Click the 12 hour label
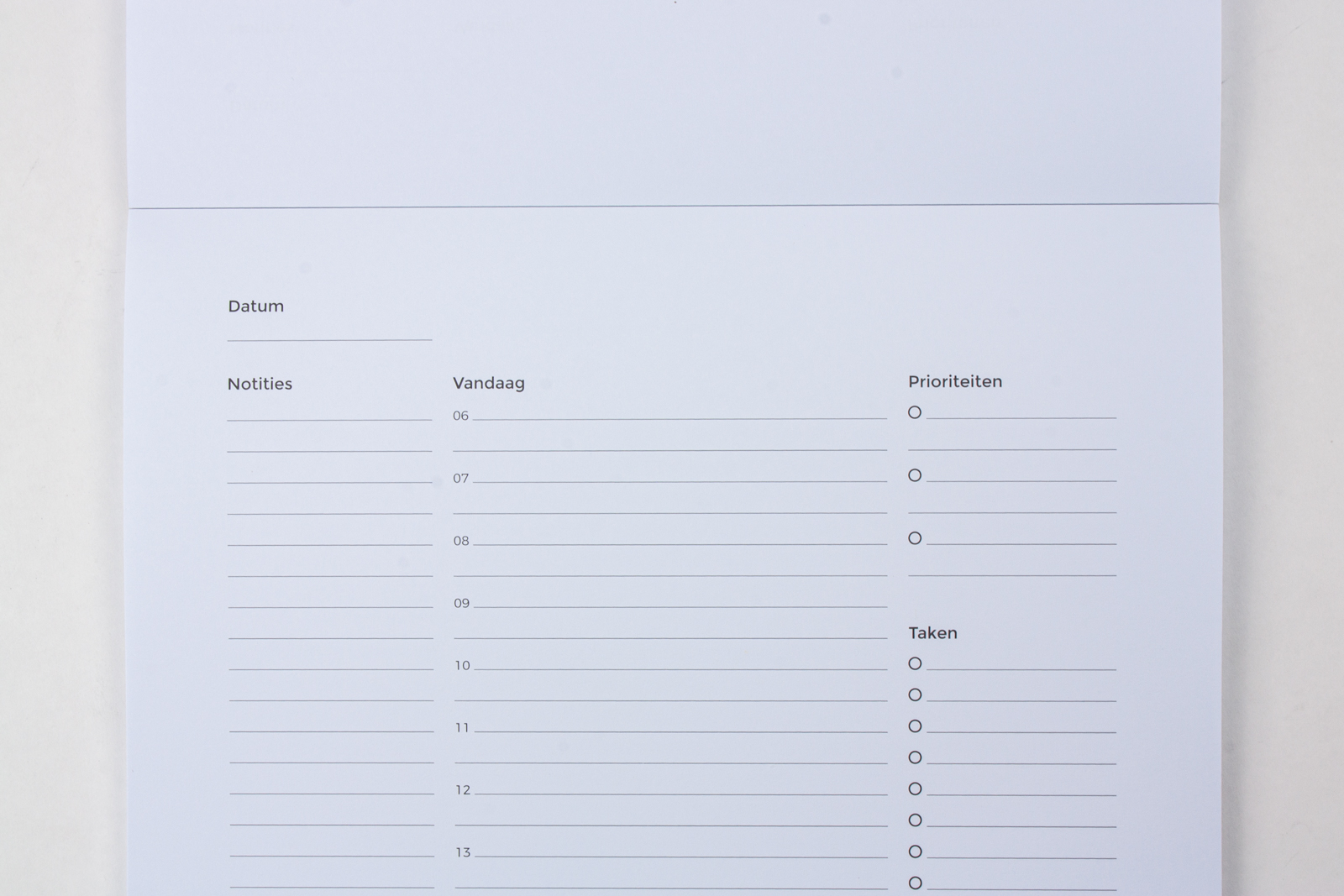The width and height of the screenshot is (1344, 896). click(x=463, y=790)
